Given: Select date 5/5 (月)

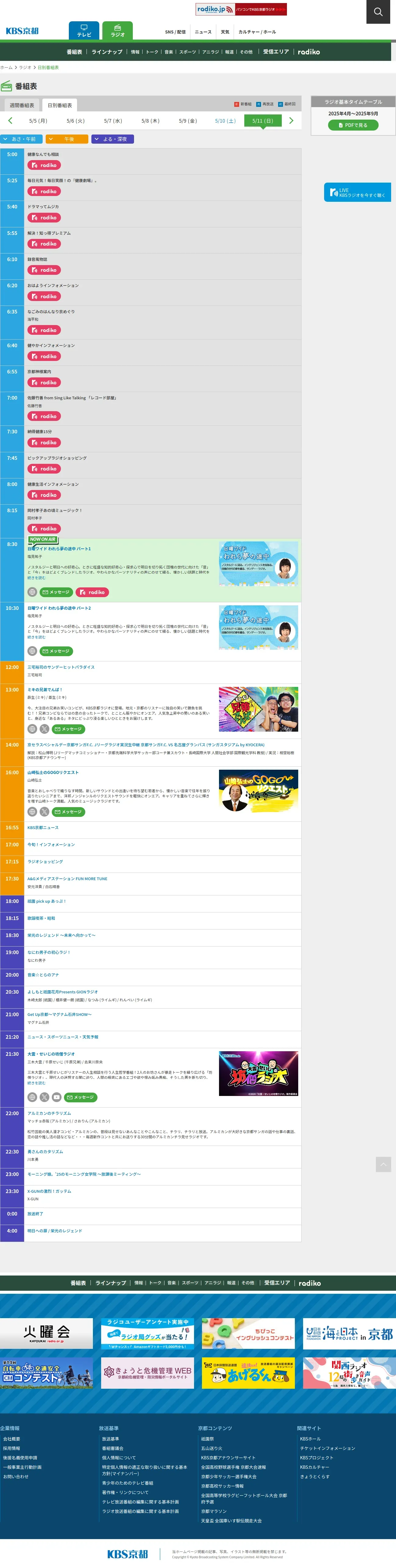Looking at the screenshot, I should coord(38,121).
